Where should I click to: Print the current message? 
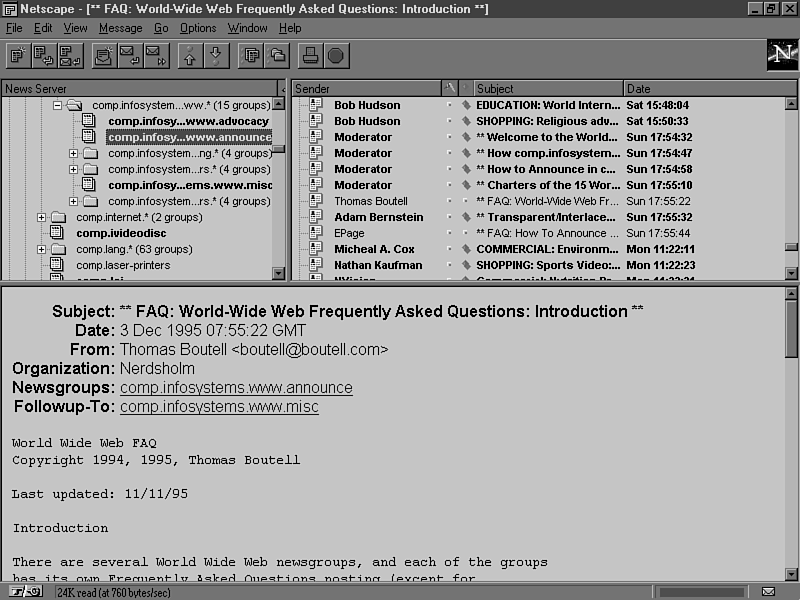point(310,56)
